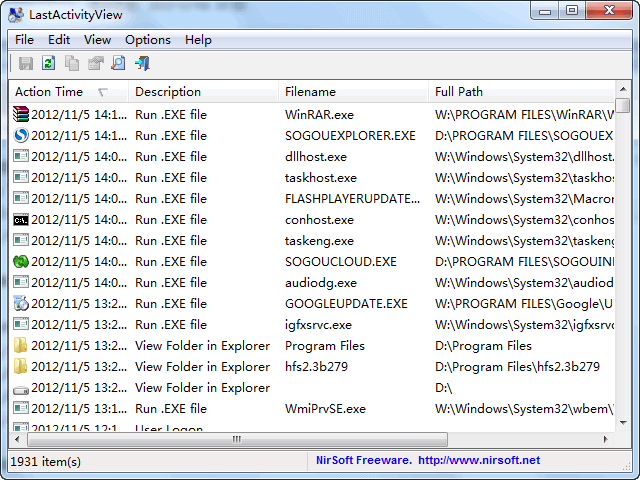This screenshot has height=480, width=640.
Task: Click View Folder in Explorer for D:\ row
Action: (x=202, y=388)
